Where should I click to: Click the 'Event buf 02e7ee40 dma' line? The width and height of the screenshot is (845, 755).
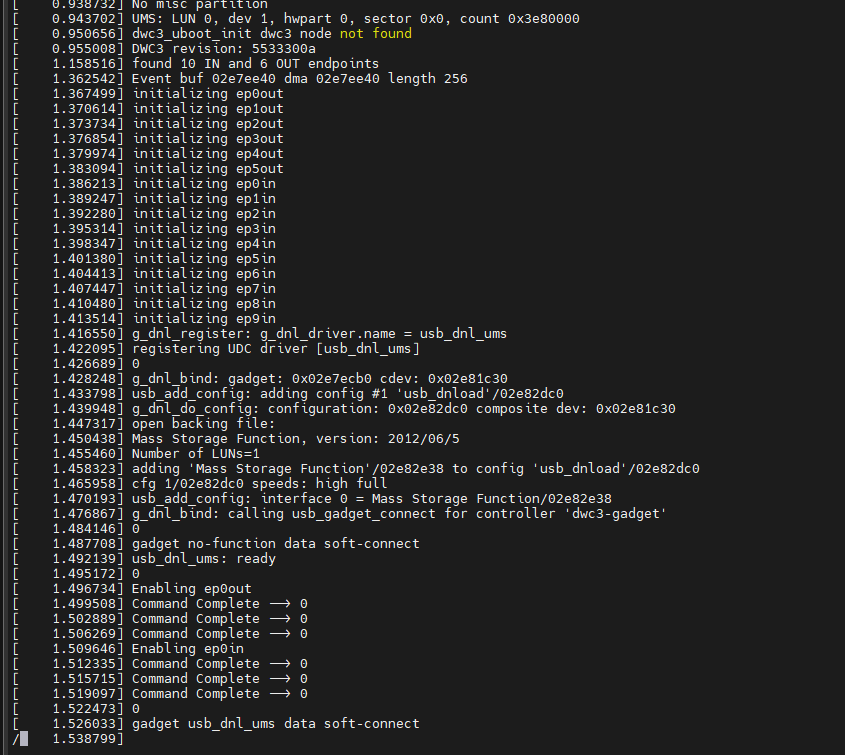pyautogui.click(x=299, y=79)
